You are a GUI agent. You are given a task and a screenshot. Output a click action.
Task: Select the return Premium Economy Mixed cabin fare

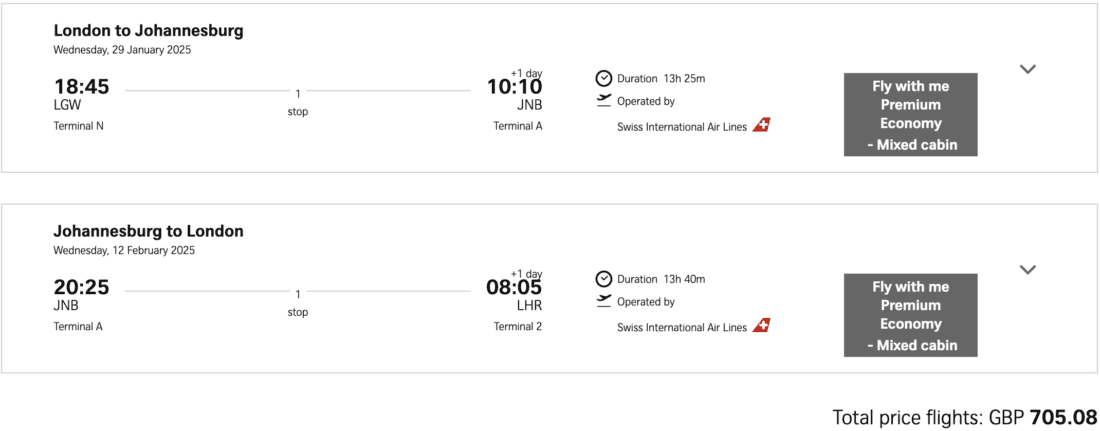click(x=910, y=315)
